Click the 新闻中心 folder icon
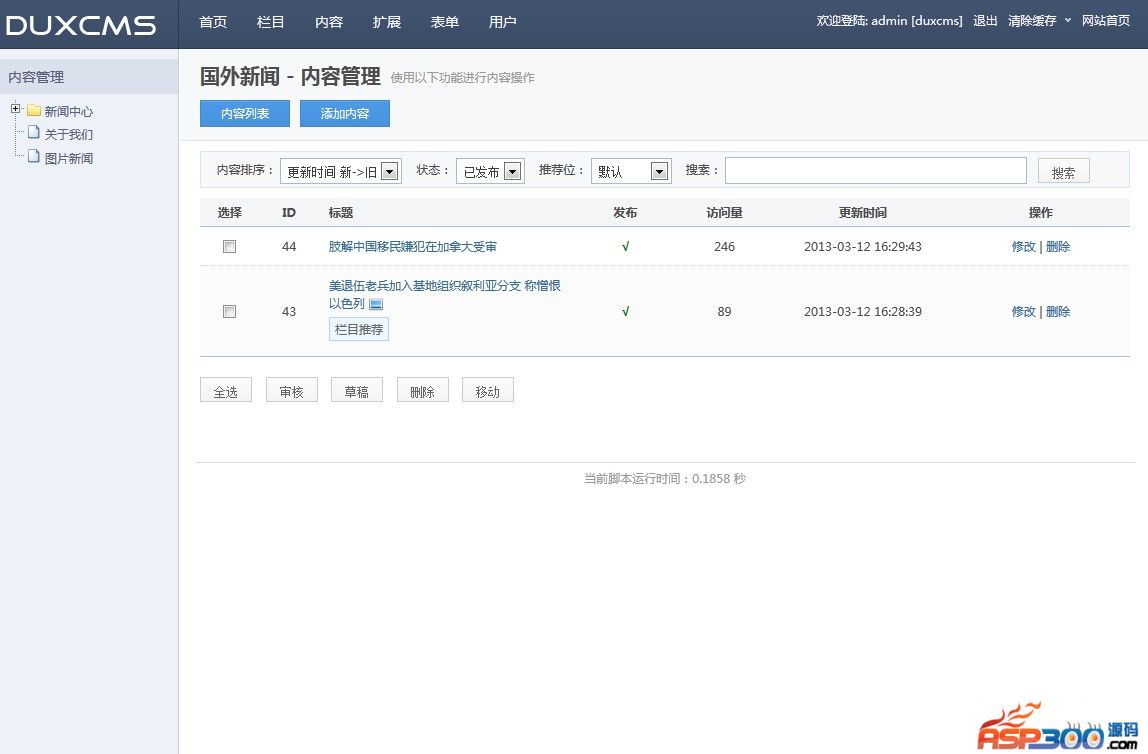Image resolution: width=1148 pixels, height=754 pixels. (x=34, y=111)
